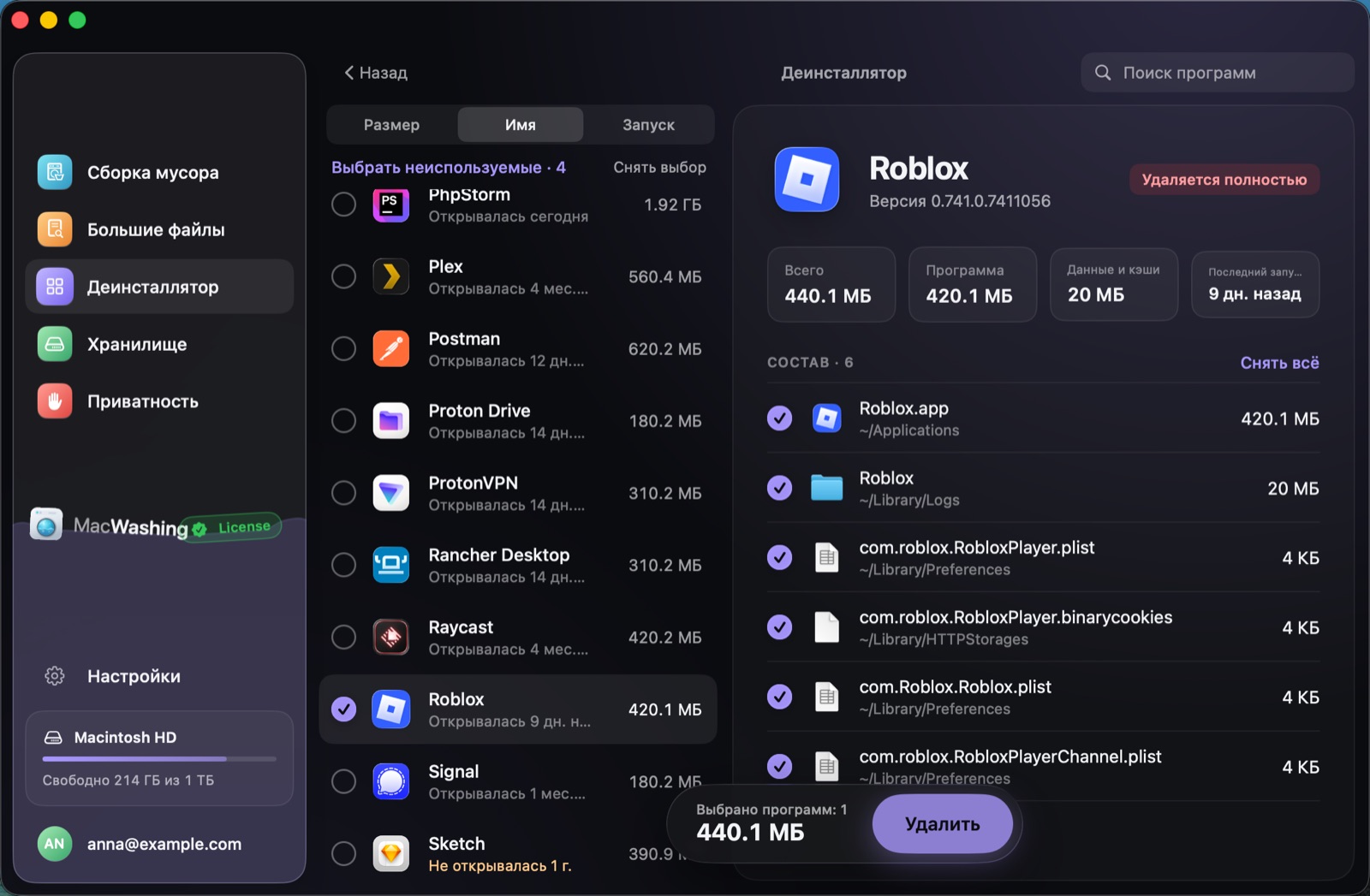Select the Rancher Desktop checkbox
Image resolution: width=1370 pixels, height=896 pixels.
pos(343,565)
